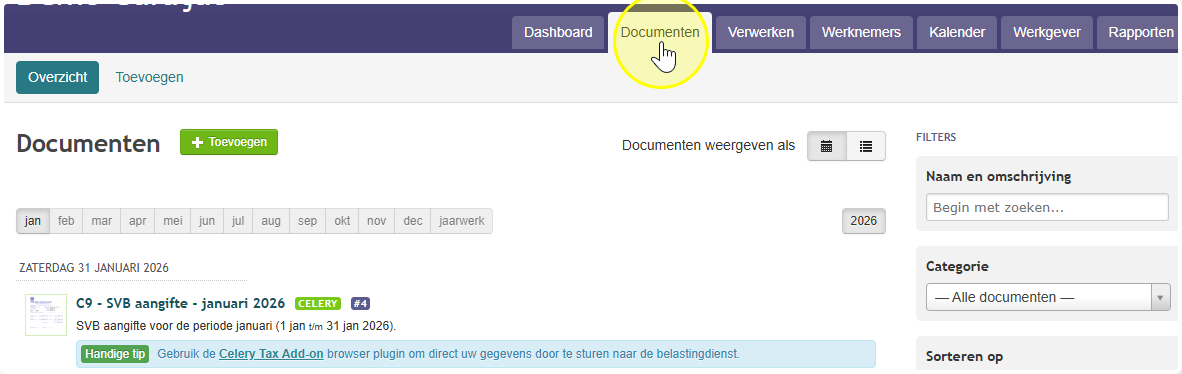Select the Overzicht sub-tab
Viewport: 1182px width, 374px height.
coord(57,77)
